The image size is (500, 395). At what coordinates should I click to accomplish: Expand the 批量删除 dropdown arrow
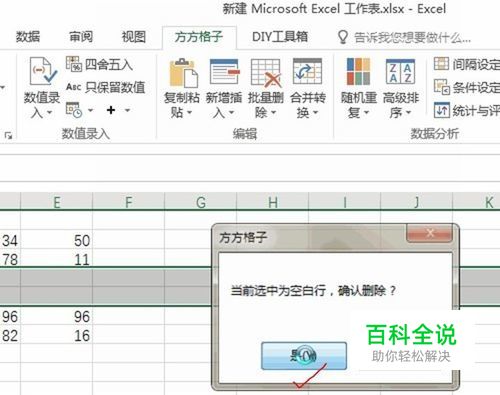coord(273,113)
